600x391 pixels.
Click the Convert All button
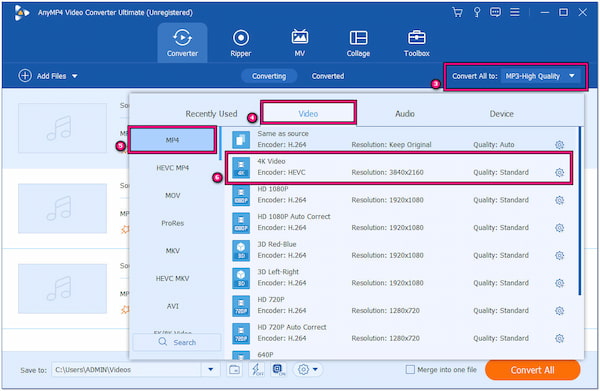pyautogui.click(x=533, y=370)
